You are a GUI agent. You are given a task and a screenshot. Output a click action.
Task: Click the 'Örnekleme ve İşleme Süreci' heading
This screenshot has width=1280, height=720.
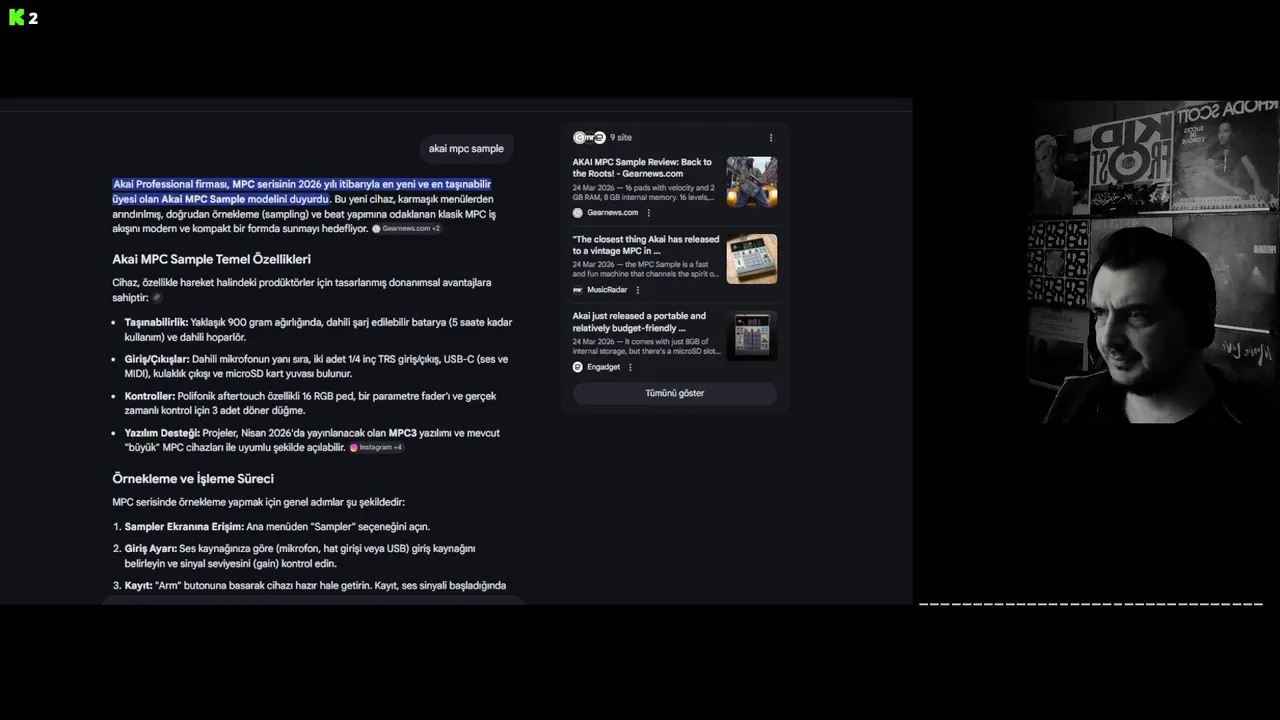tap(193, 479)
